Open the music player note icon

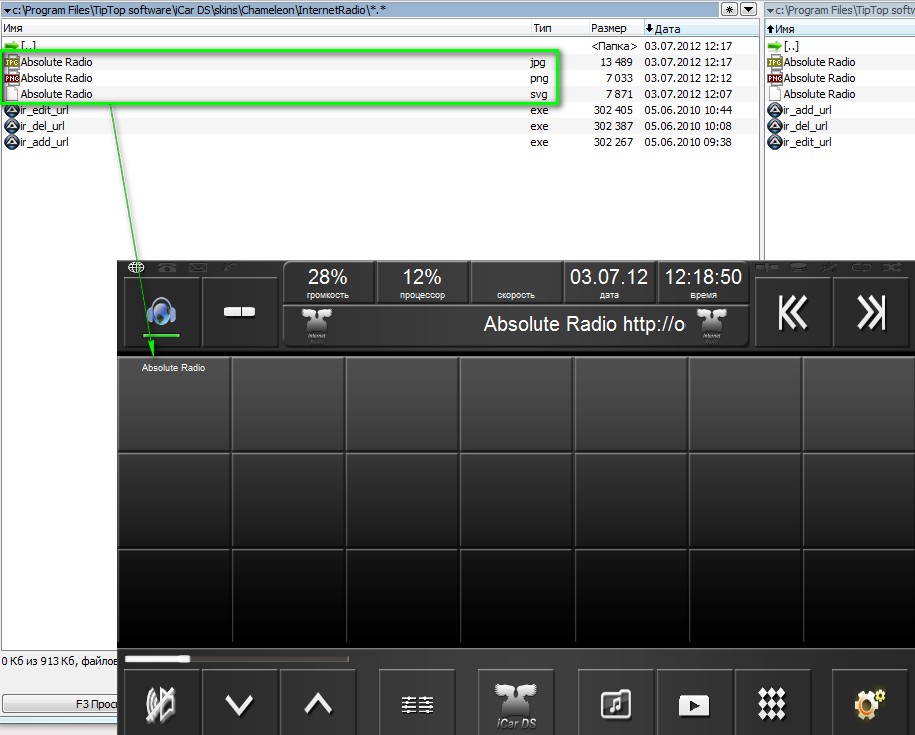616,704
